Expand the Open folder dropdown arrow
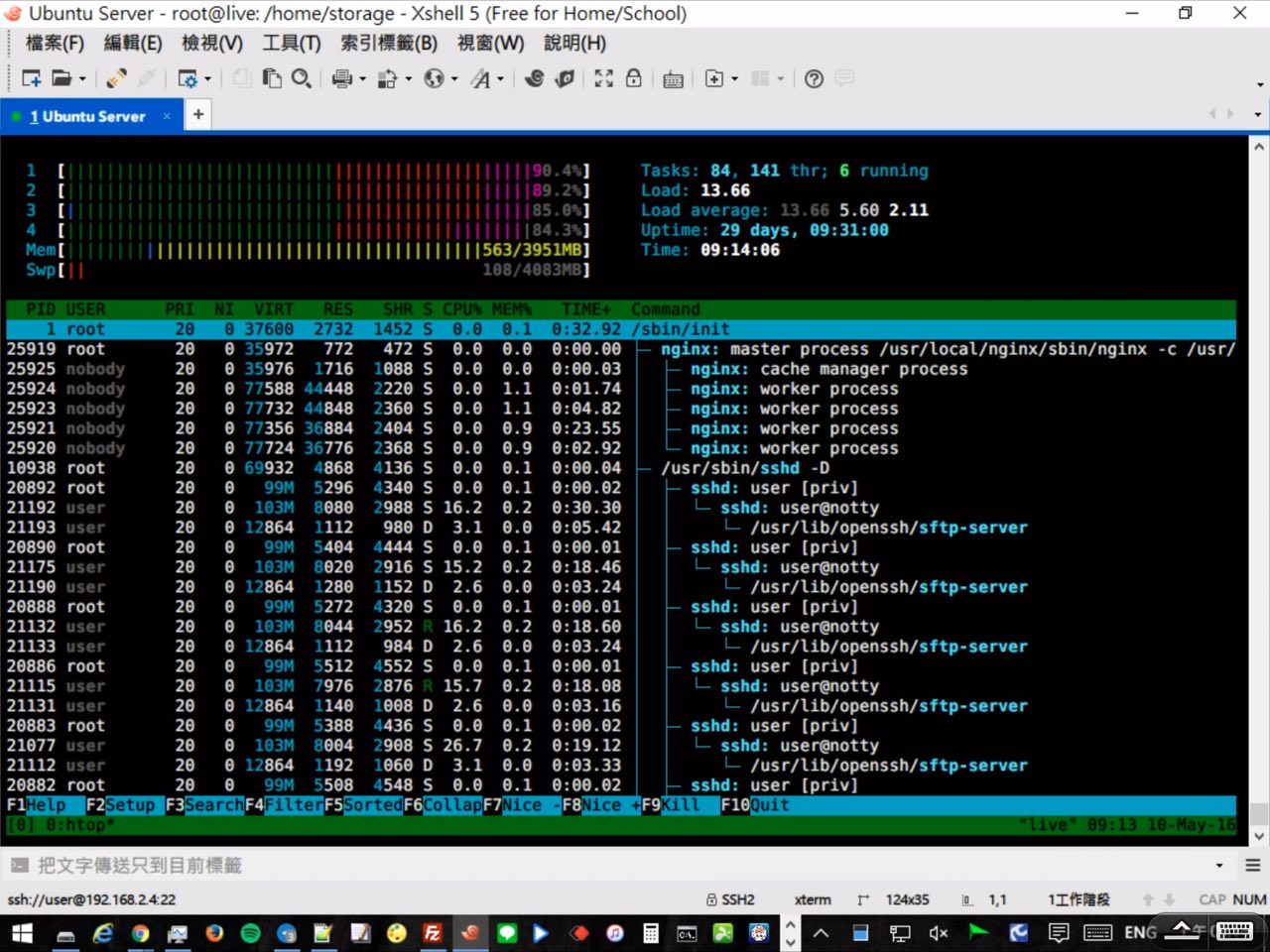 click(x=82, y=79)
